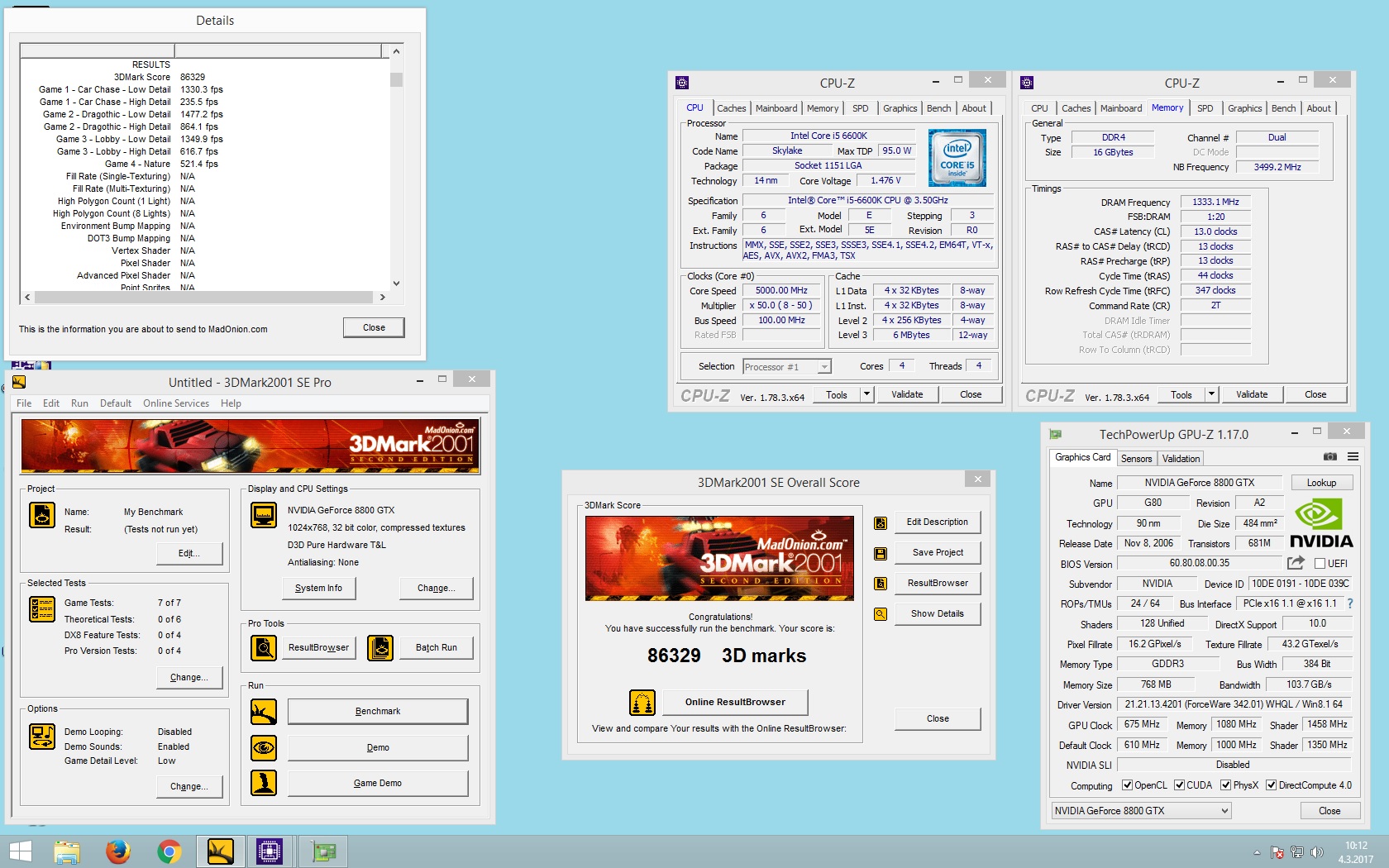Image resolution: width=1389 pixels, height=868 pixels.
Task: Click the Edit Description icon in Overall Score
Action: pyautogui.click(x=881, y=522)
